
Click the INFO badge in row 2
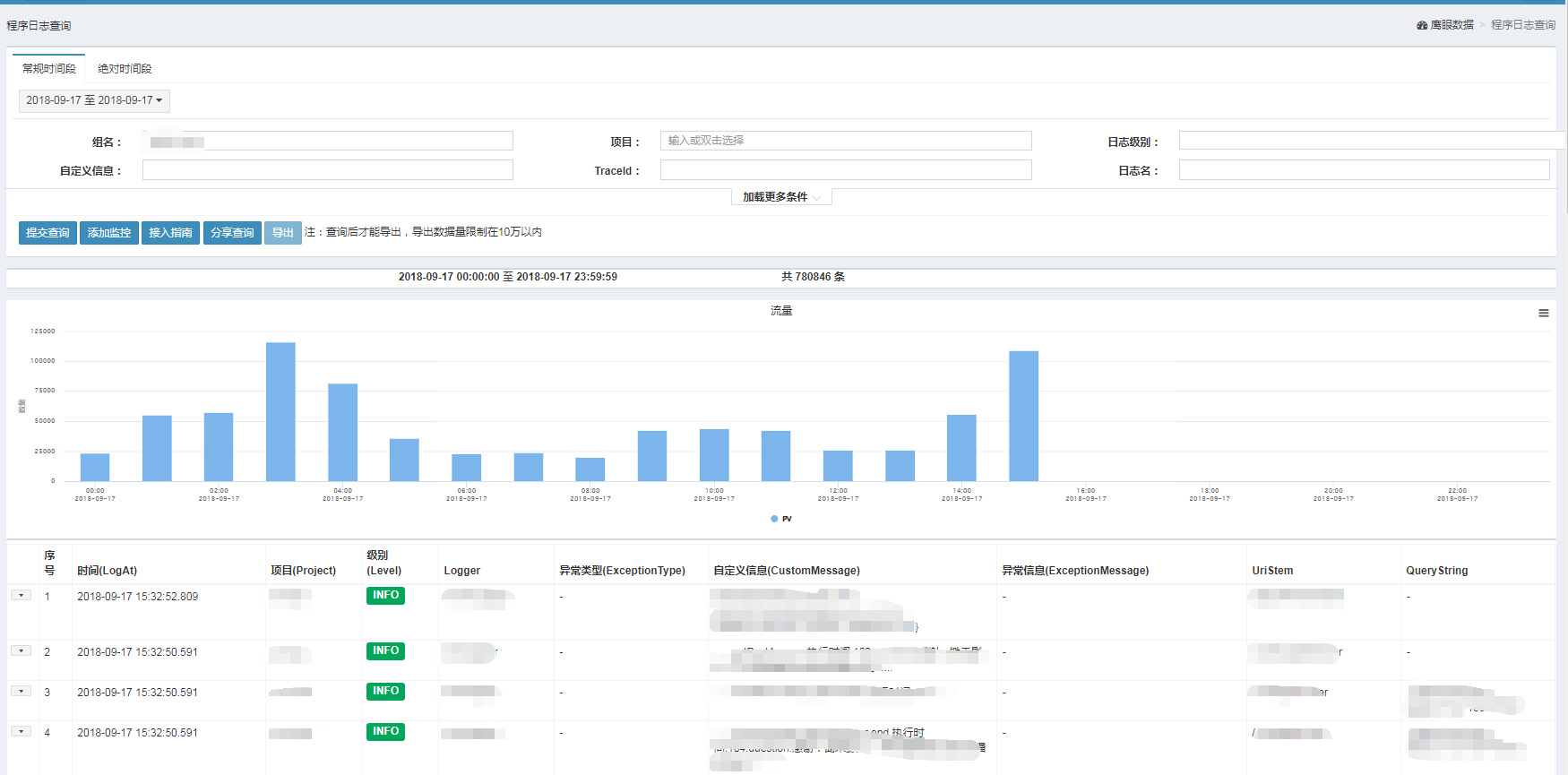(385, 651)
